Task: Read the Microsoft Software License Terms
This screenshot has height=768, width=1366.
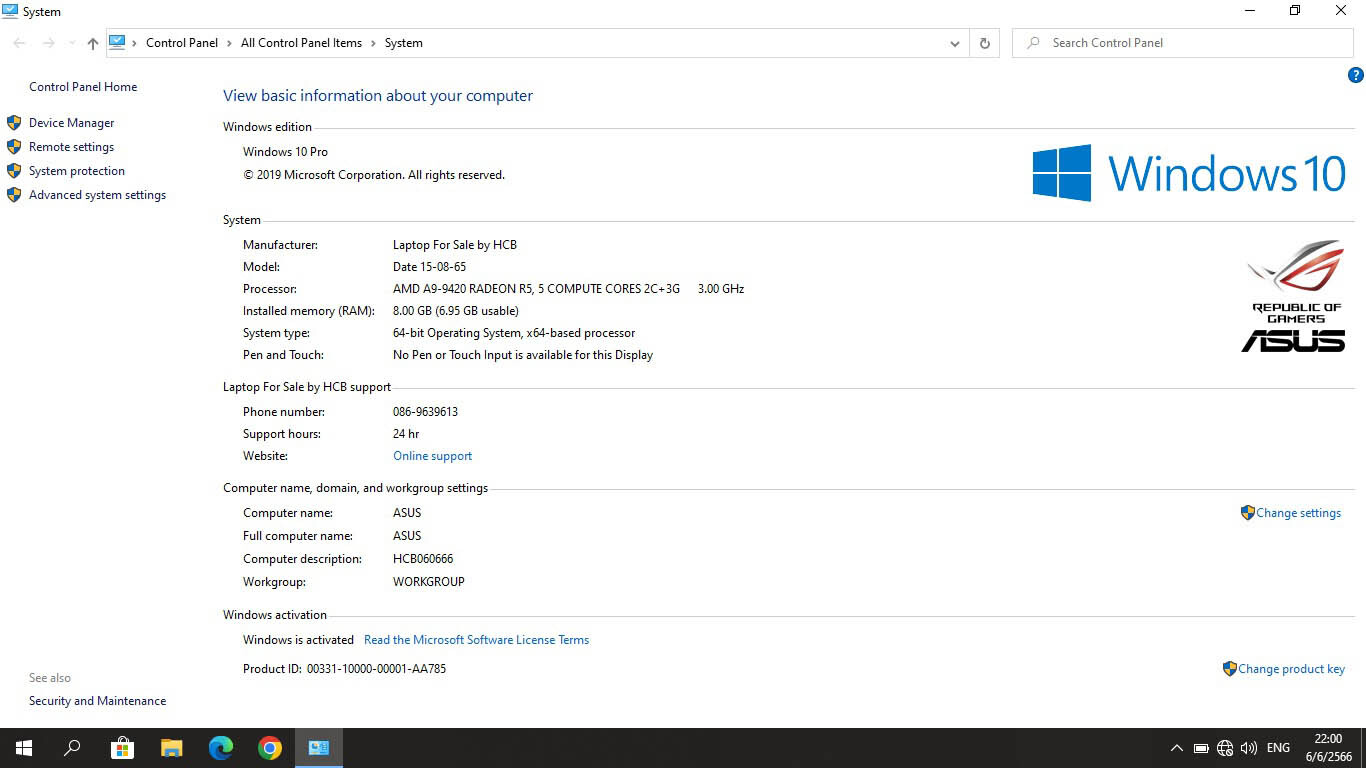Action: (476, 640)
